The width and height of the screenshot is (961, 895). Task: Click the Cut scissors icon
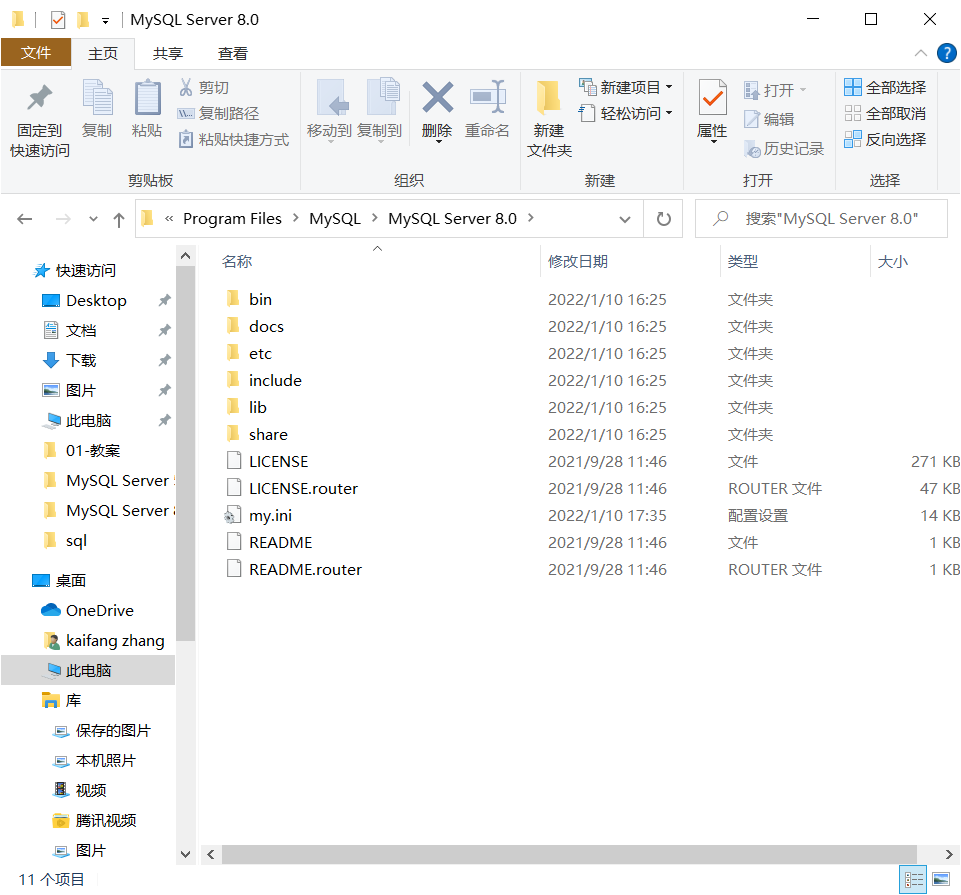tap(186, 88)
